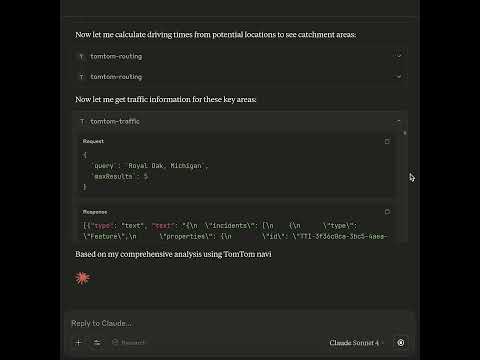Expand the second tomtom-routing chevron

pyautogui.click(x=399, y=77)
